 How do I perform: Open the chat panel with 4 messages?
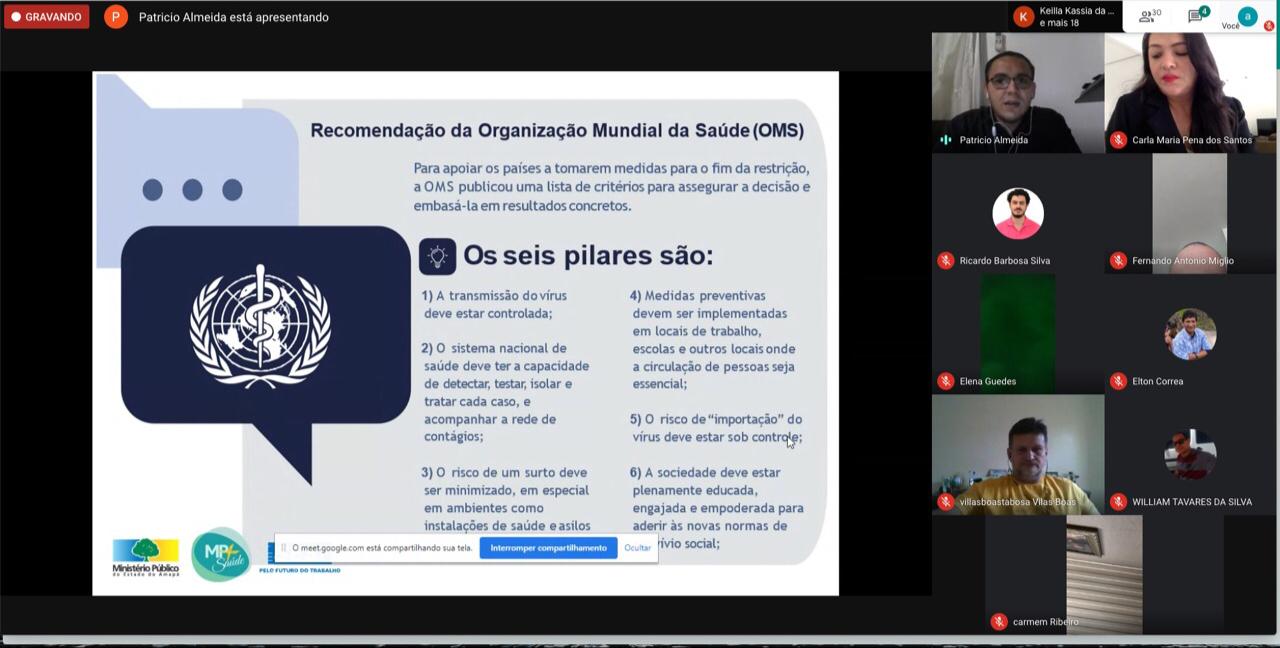pos(1197,16)
